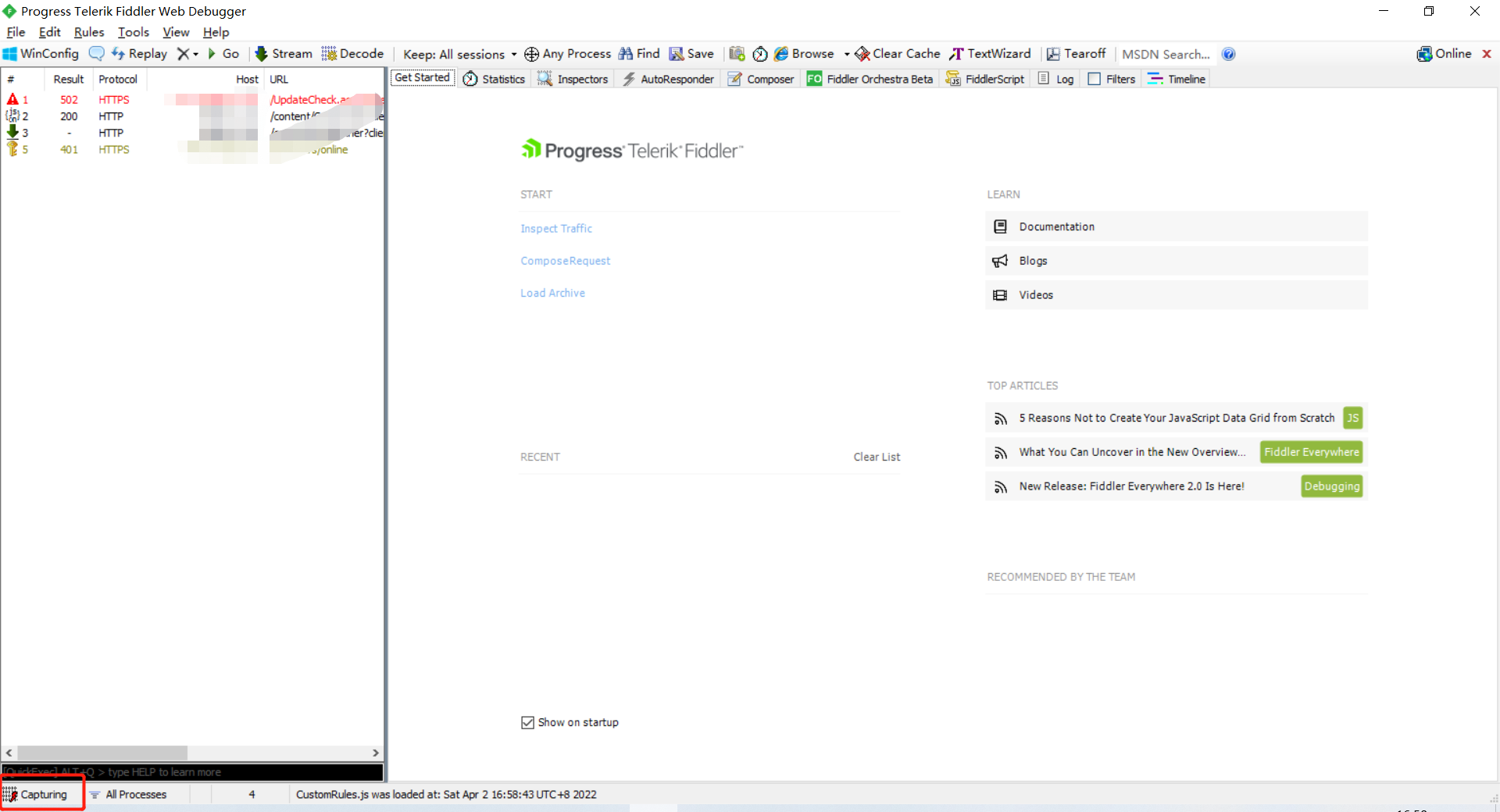Open the TextWizard tool

(x=990, y=54)
